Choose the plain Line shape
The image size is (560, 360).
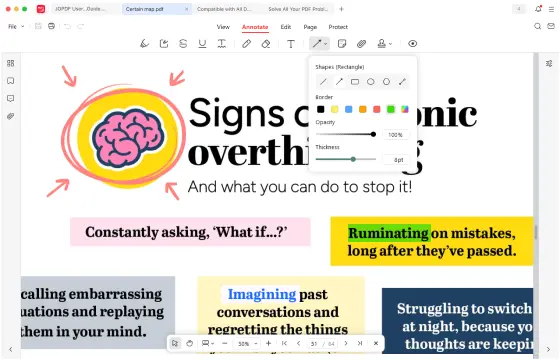coord(323,82)
